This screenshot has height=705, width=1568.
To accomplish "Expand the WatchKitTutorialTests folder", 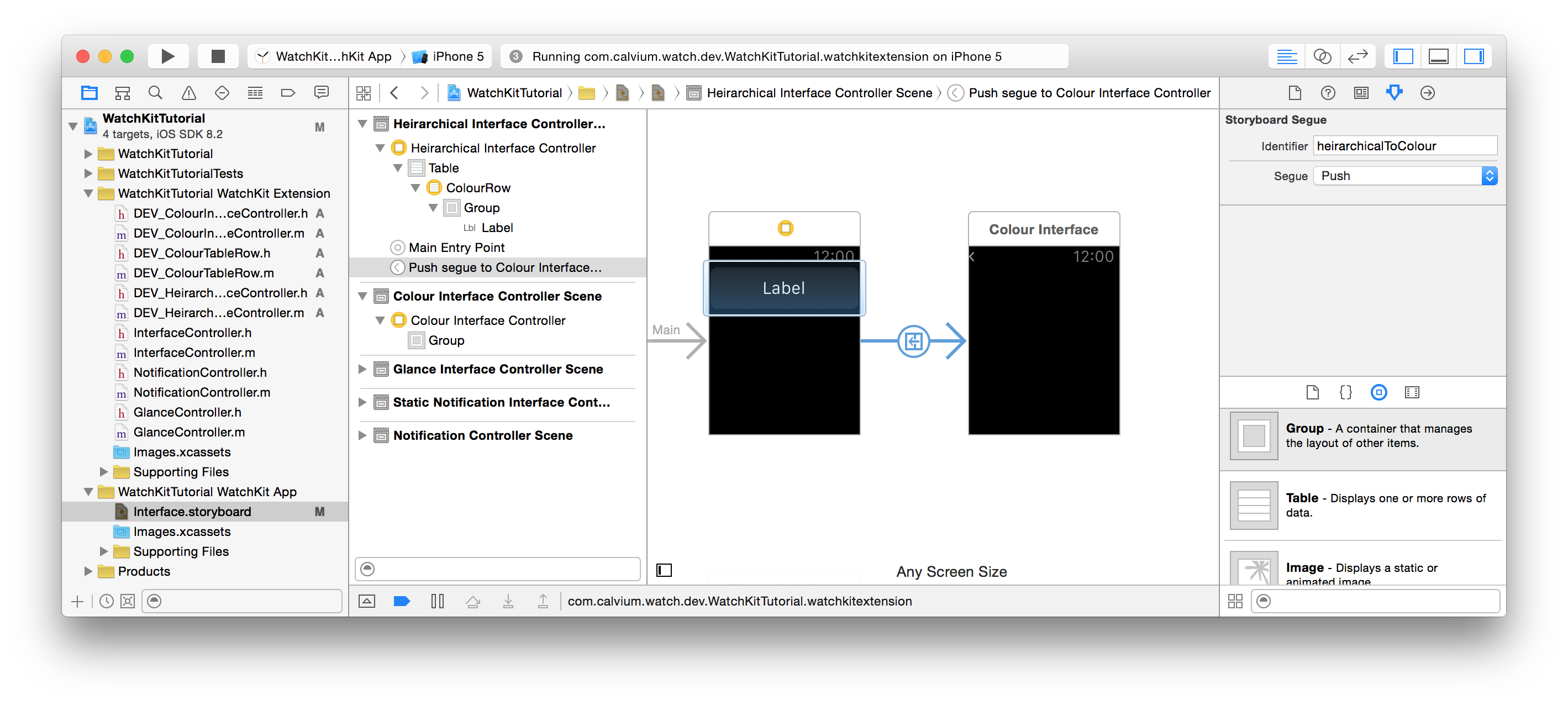I will [88, 173].
